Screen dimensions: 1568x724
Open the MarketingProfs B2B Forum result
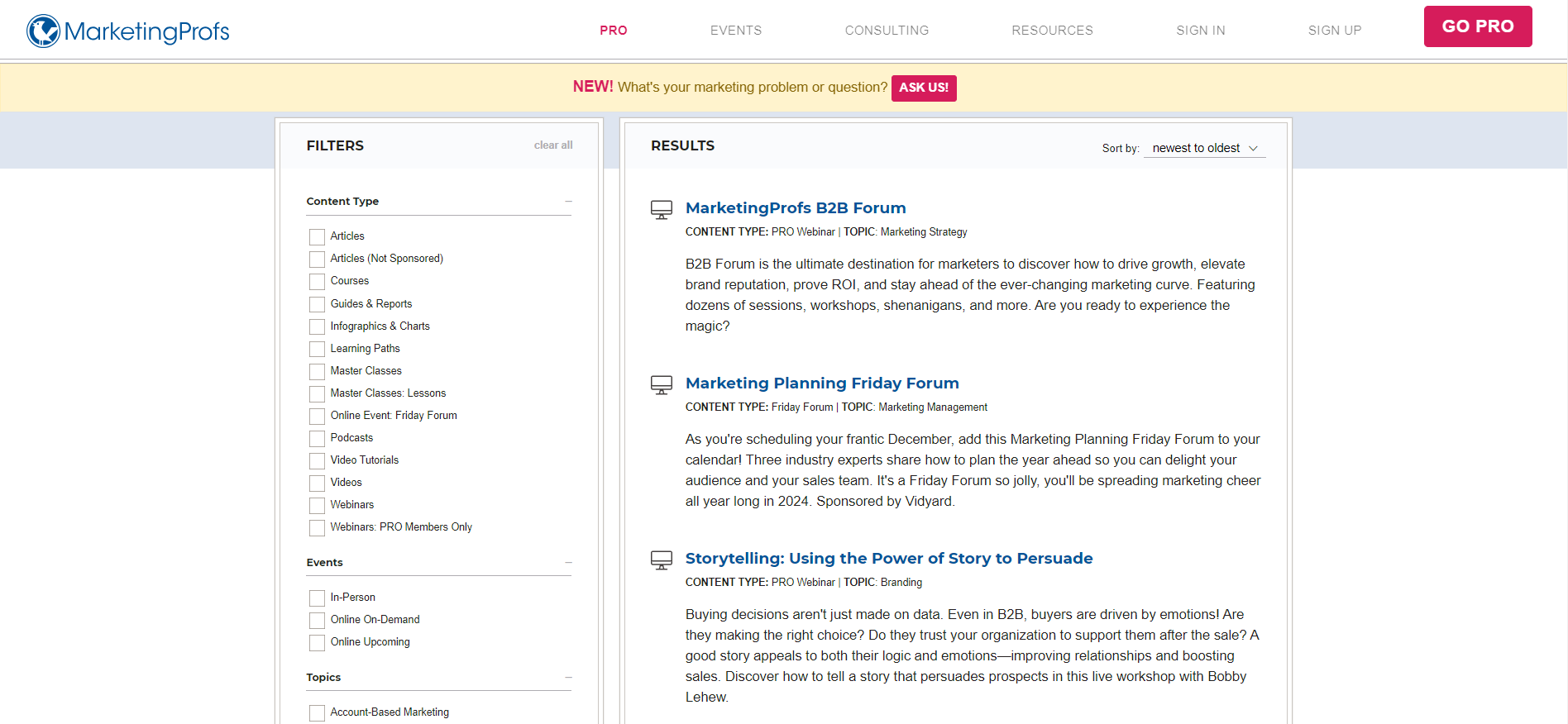pyautogui.click(x=796, y=208)
